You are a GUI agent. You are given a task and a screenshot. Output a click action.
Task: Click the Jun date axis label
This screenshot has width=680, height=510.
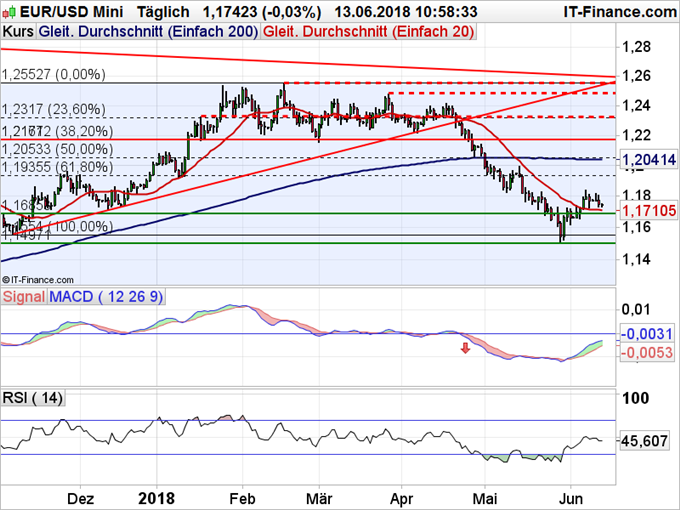[570, 499]
